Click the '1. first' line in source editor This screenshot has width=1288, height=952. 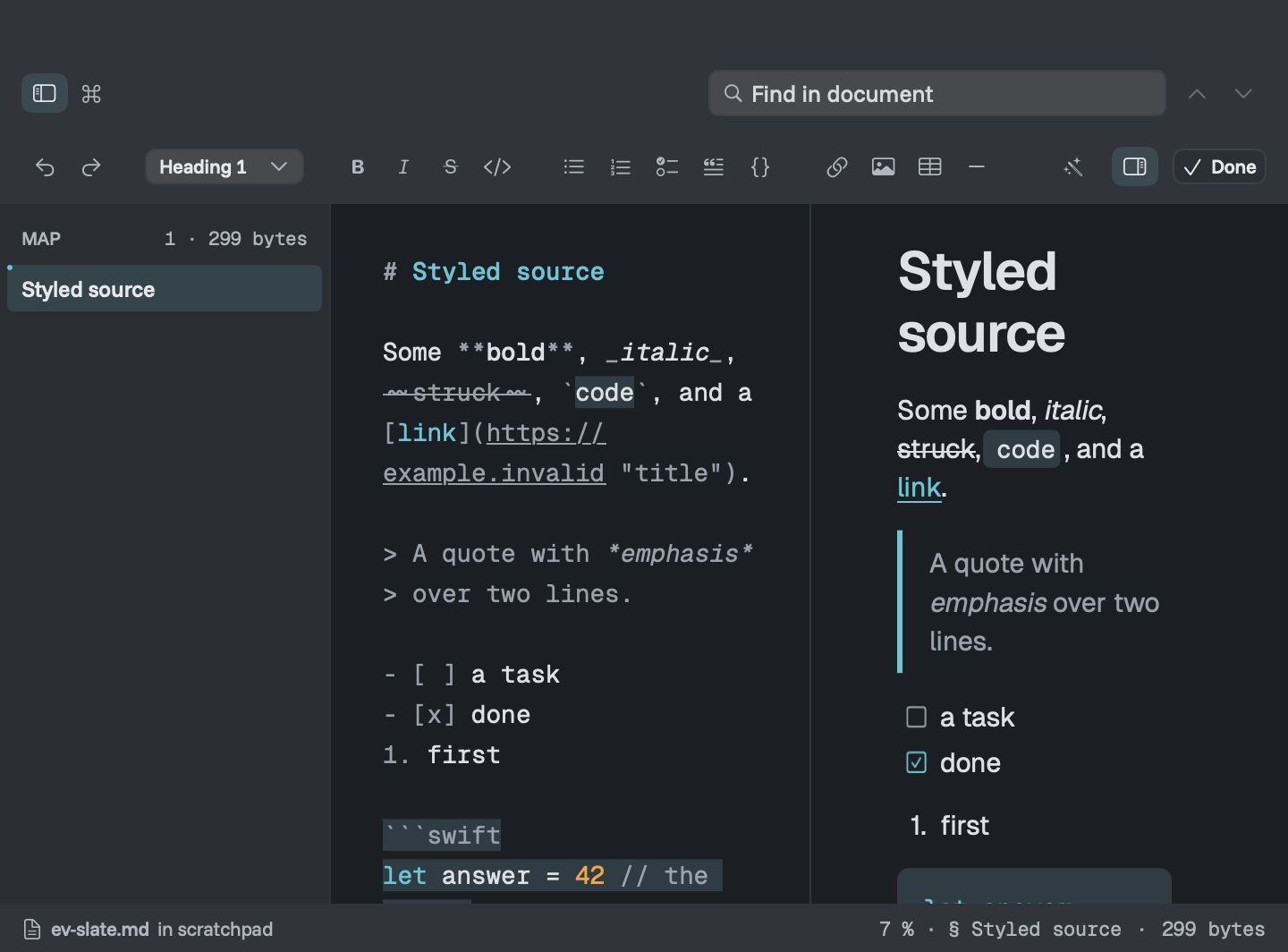tap(442, 754)
